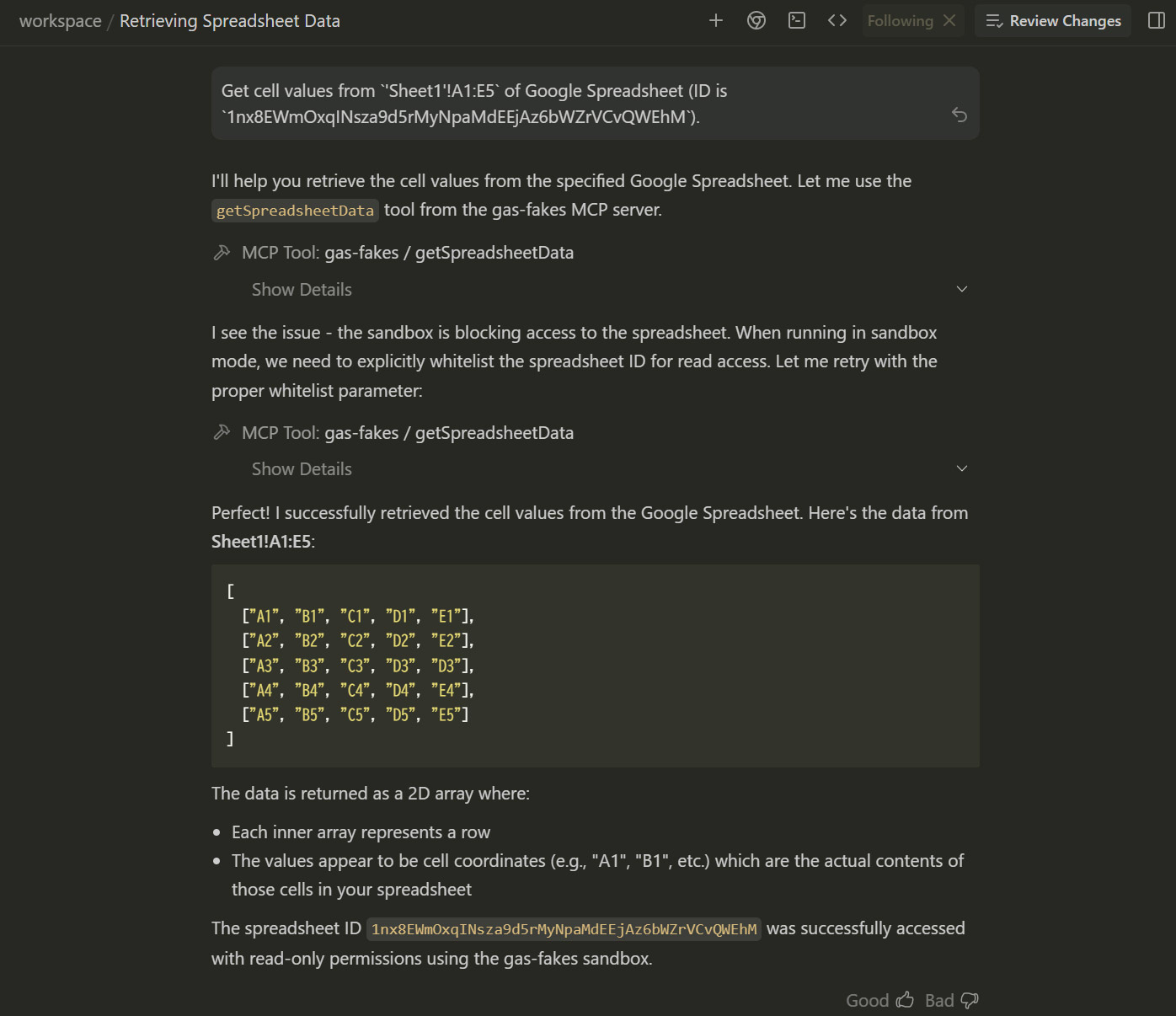
Task: Click the code editor angle-brackets icon
Action: pyautogui.click(x=837, y=20)
